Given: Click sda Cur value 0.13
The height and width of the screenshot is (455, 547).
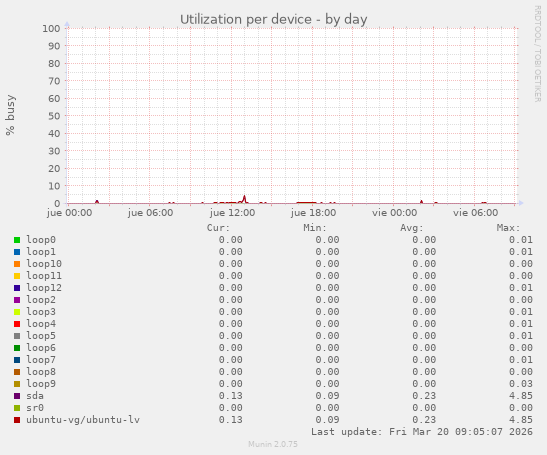Looking at the screenshot, I should pyautogui.click(x=231, y=396).
